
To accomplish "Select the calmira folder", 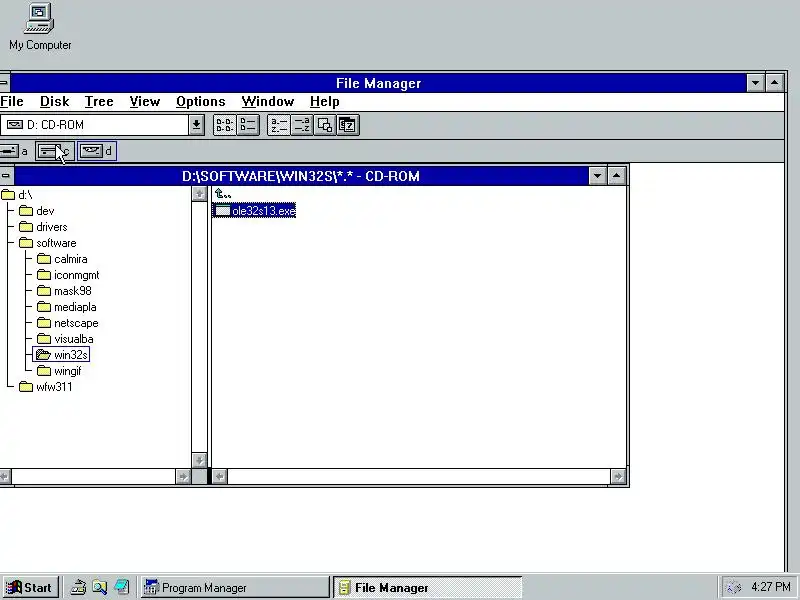I will (62, 259).
